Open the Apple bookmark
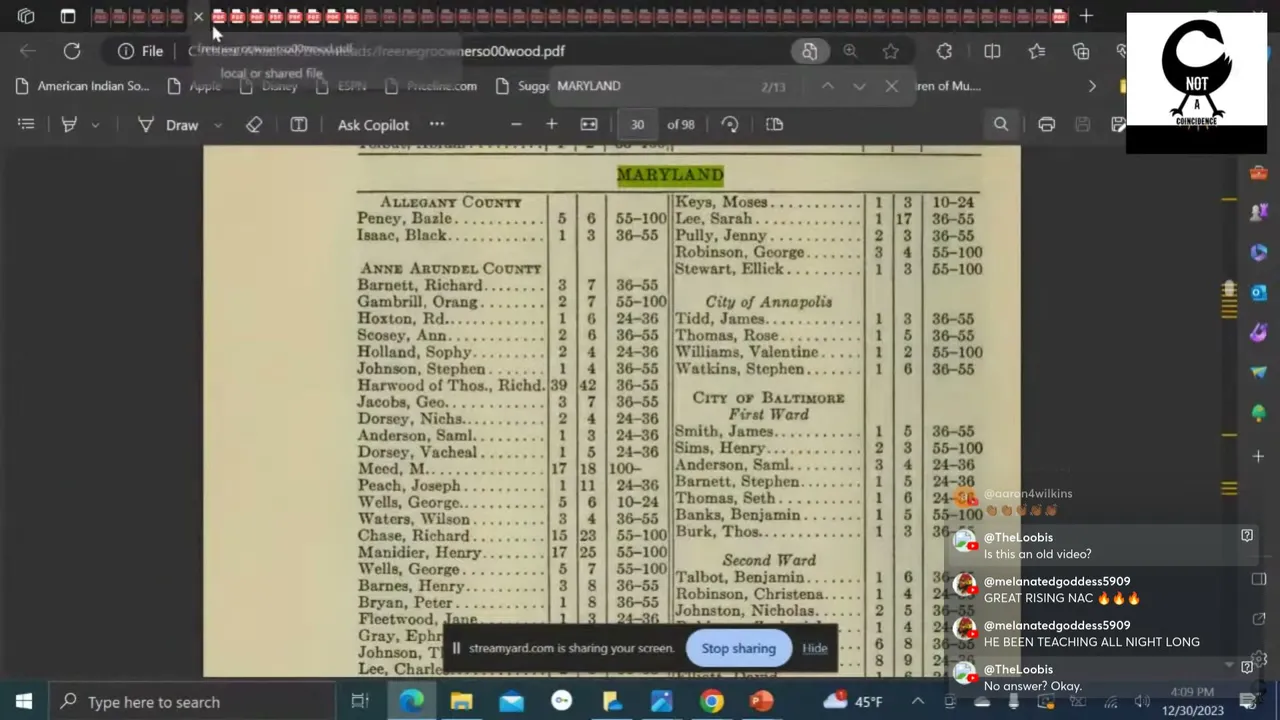The height and width of the screenshot is (720, 1280). [x=194, y=86]
